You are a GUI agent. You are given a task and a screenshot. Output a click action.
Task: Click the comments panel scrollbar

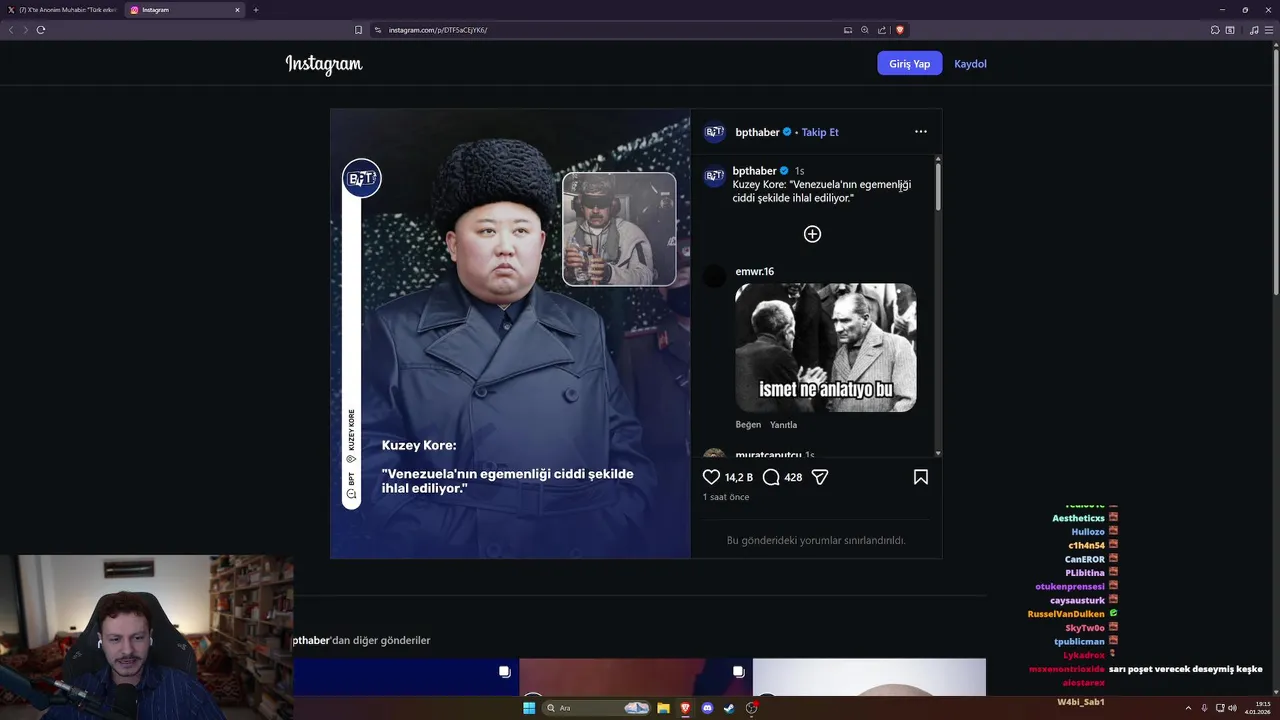[x=938, y=185]
